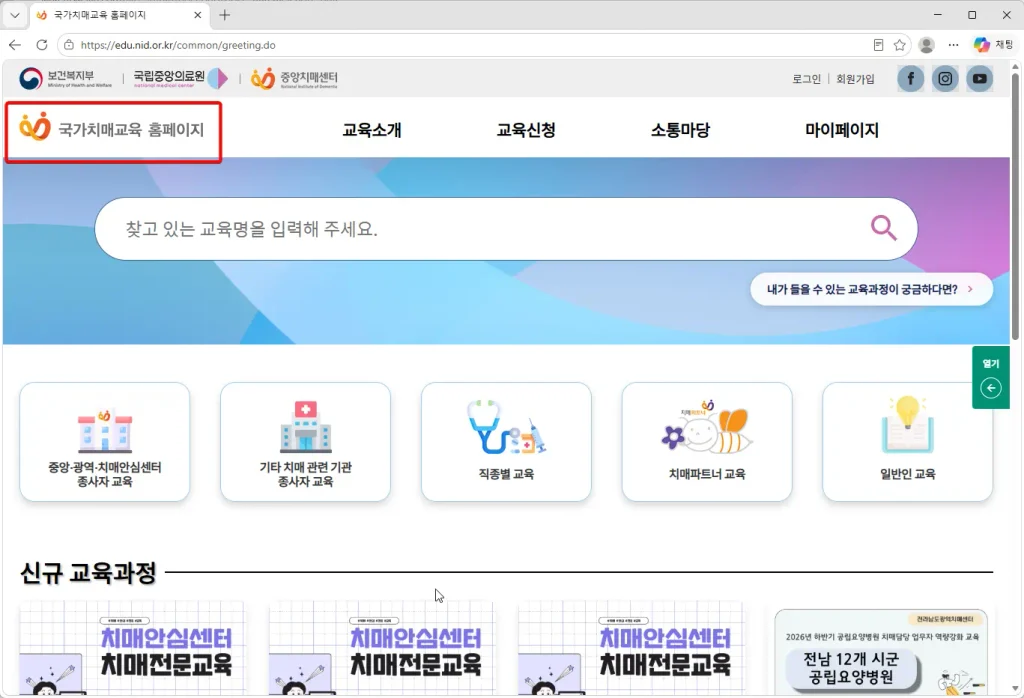This screenshot has height=698, width=1024.
Task: Select the 국가치매교육 홈페이지 browser tab
Action: pyautogui.click(x=121, y=15)
